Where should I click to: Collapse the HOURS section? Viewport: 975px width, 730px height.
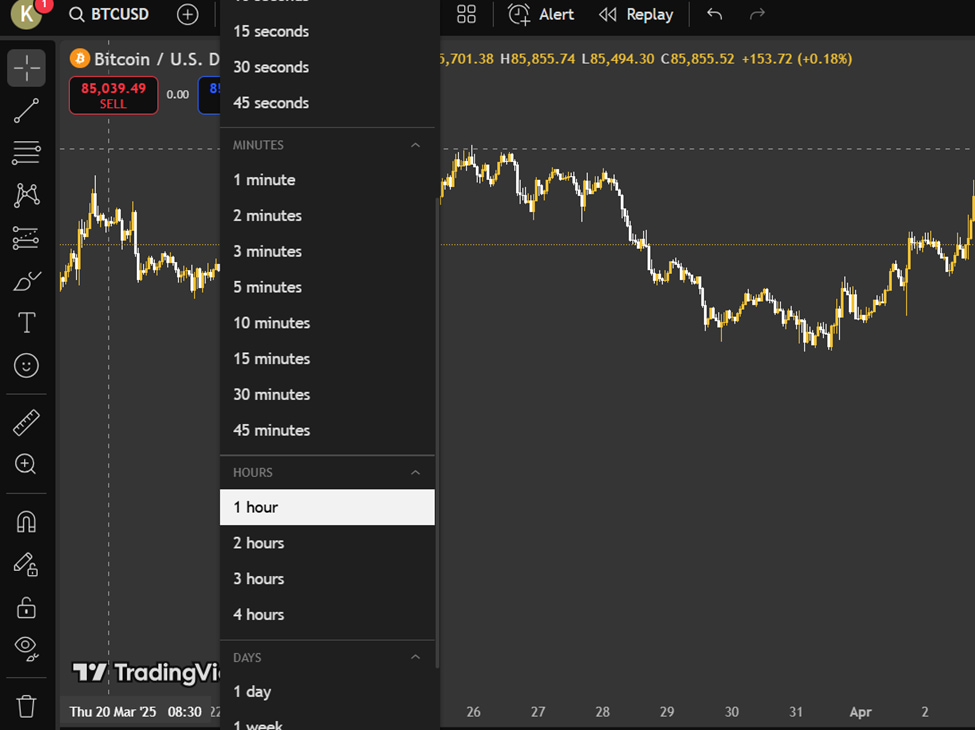[x=415, y=473]
